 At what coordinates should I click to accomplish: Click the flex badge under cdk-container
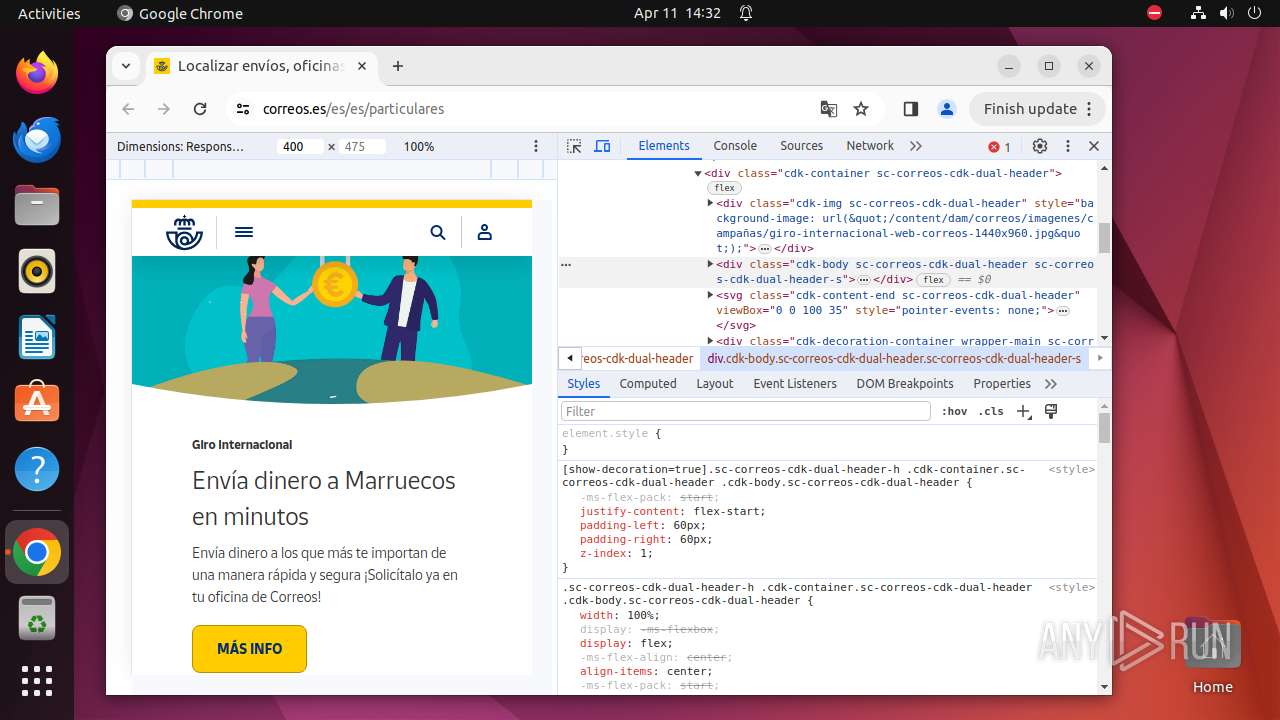point(724,188)
